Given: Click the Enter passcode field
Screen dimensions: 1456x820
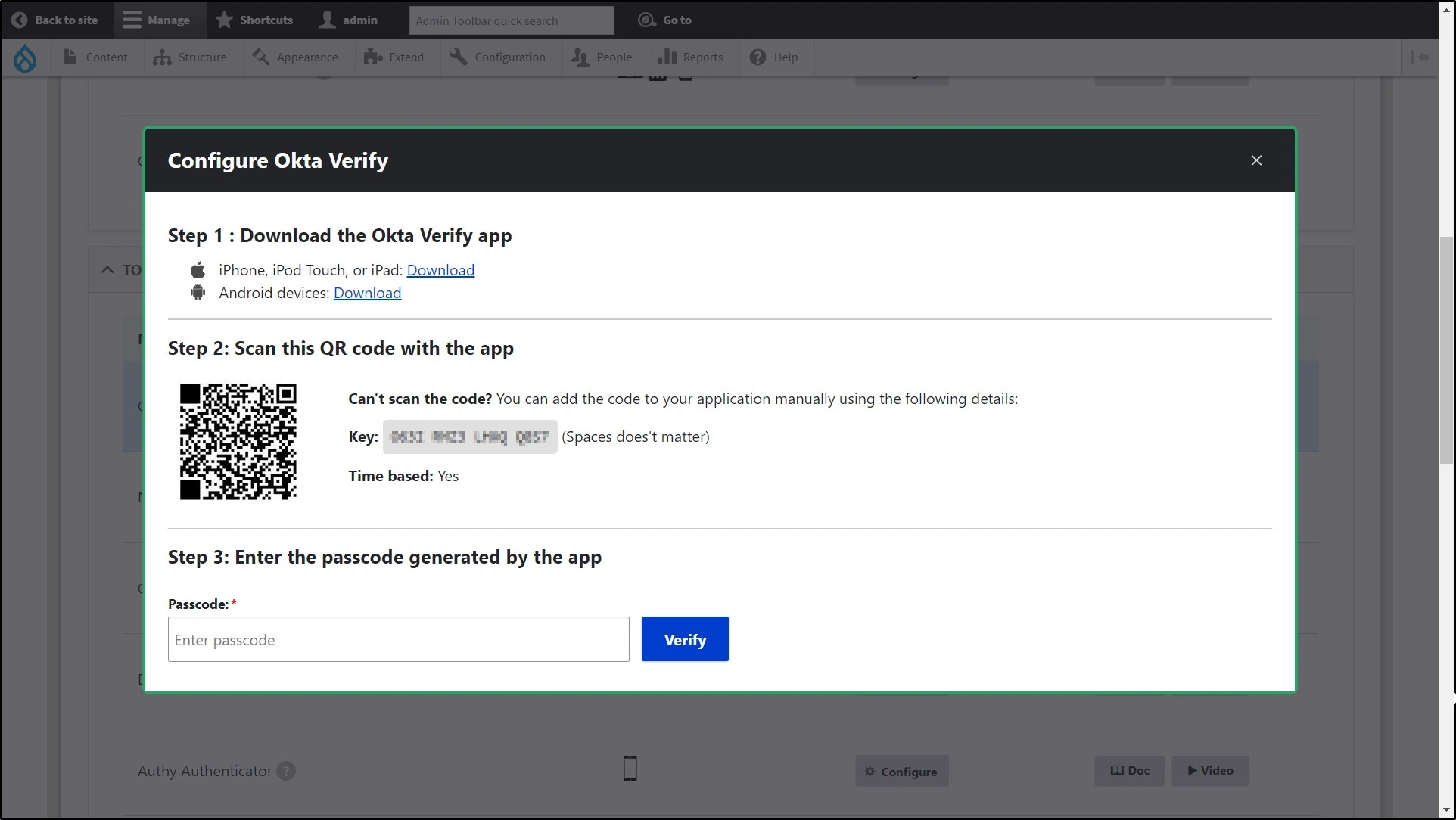Looking at the screenshot, I should click(x=398, y=640).
